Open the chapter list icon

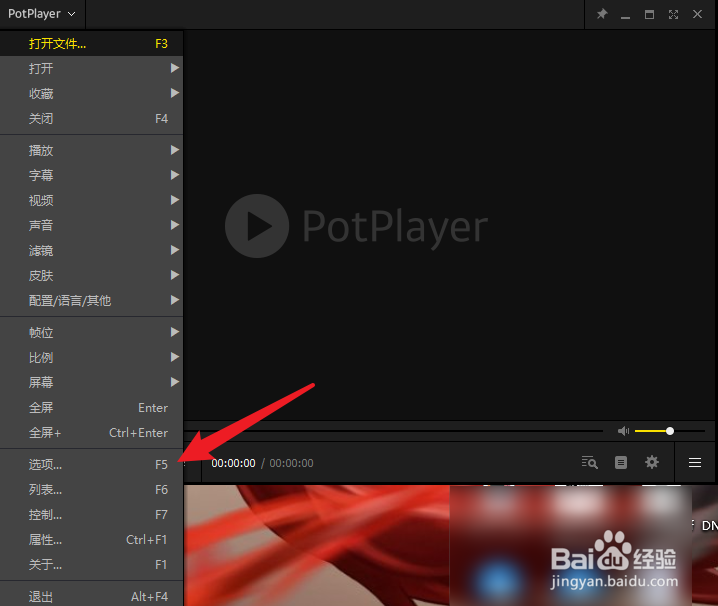click(620, 463)
